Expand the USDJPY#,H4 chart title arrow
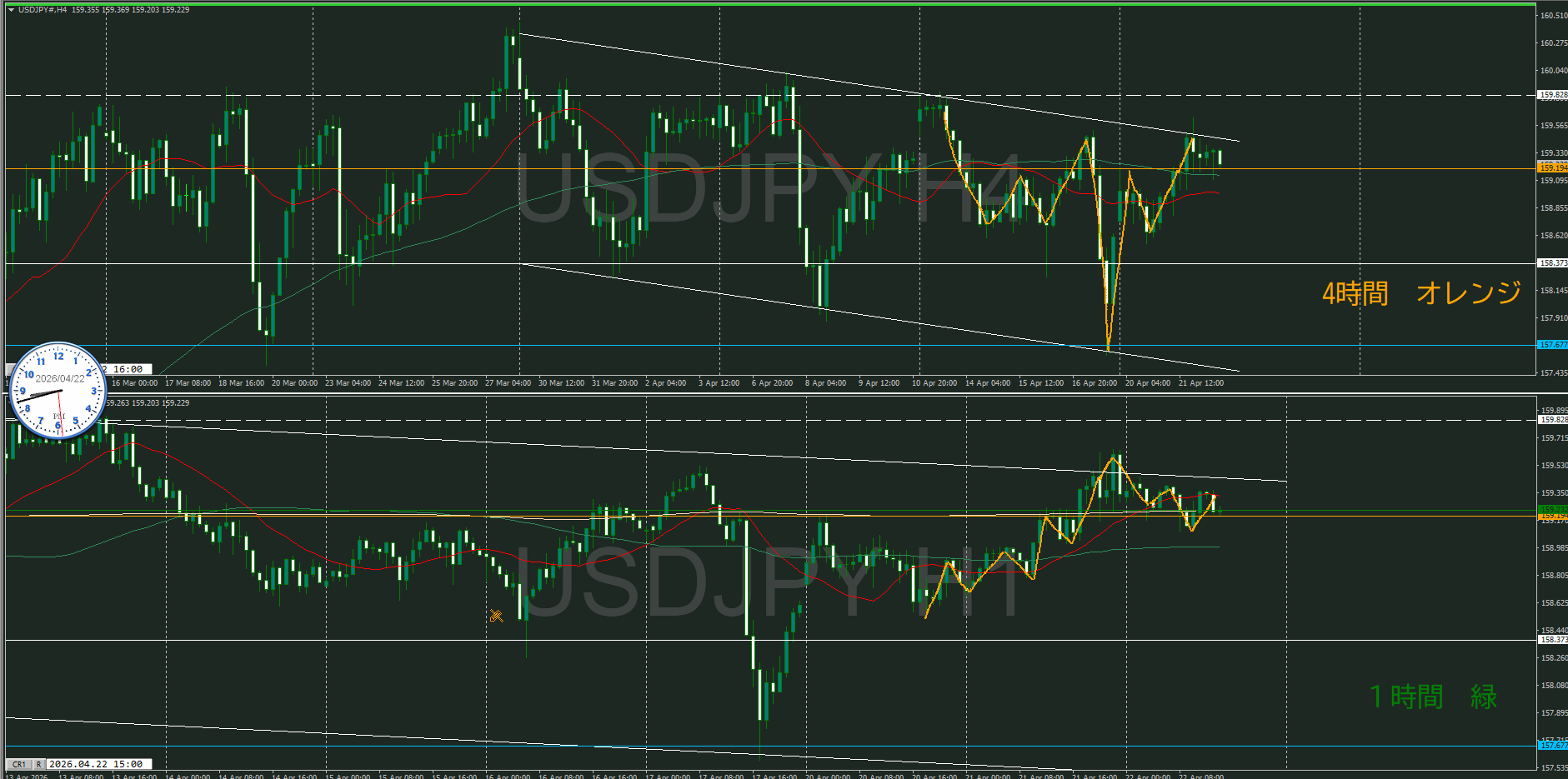The height and width of the screenshot is (779, 1568). (11, 10)
